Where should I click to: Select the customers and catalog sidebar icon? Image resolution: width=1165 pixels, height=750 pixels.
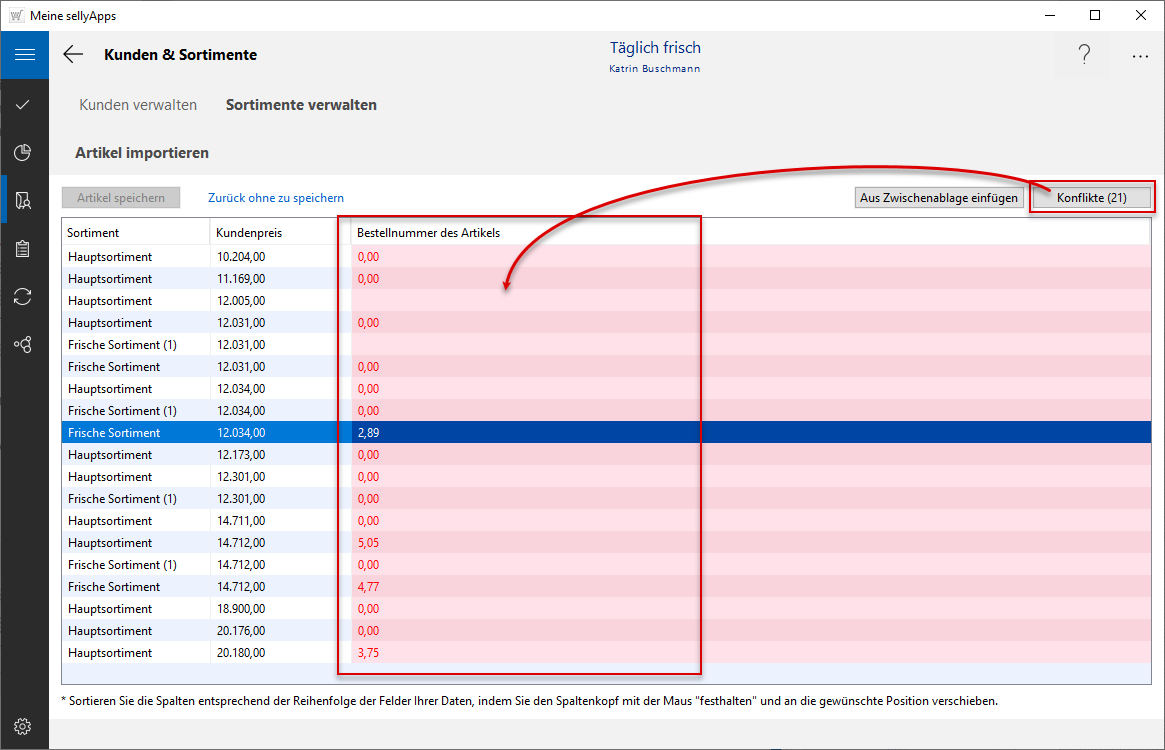23,200
